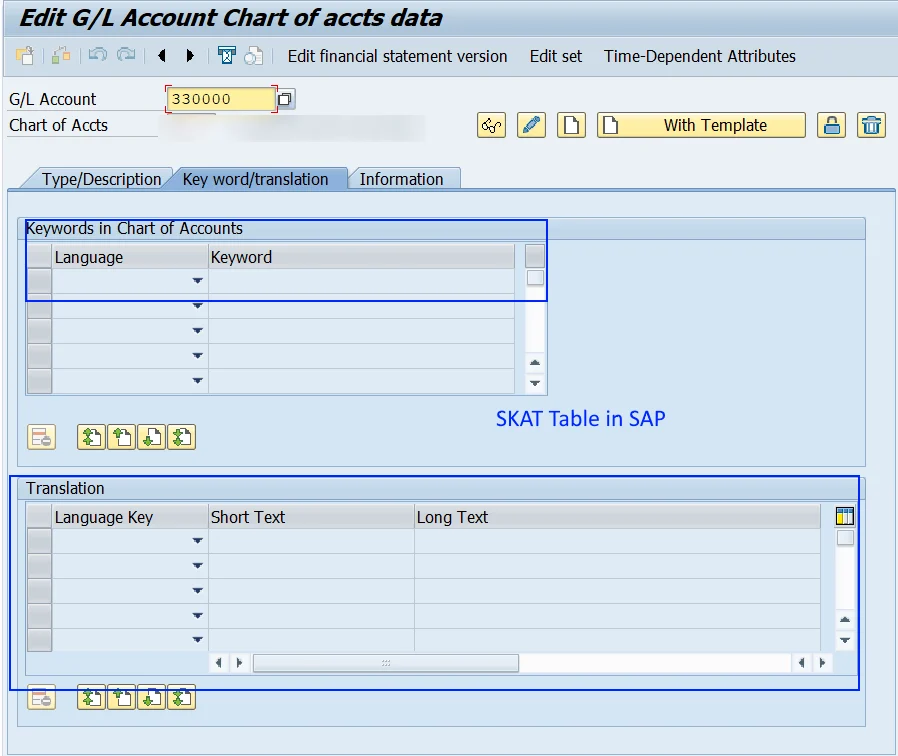Go to the next page of the Translation table
Image resolution: width=898 pixels, height=756 pixels.
coord(152,698)
